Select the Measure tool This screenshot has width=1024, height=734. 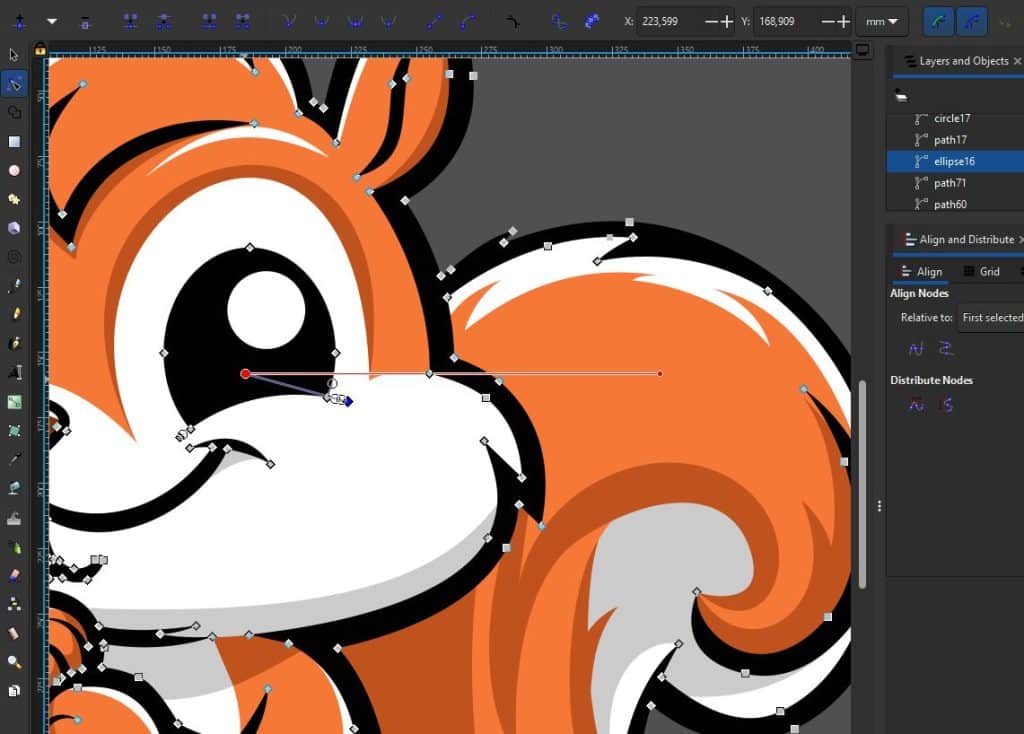pos(14,633)
